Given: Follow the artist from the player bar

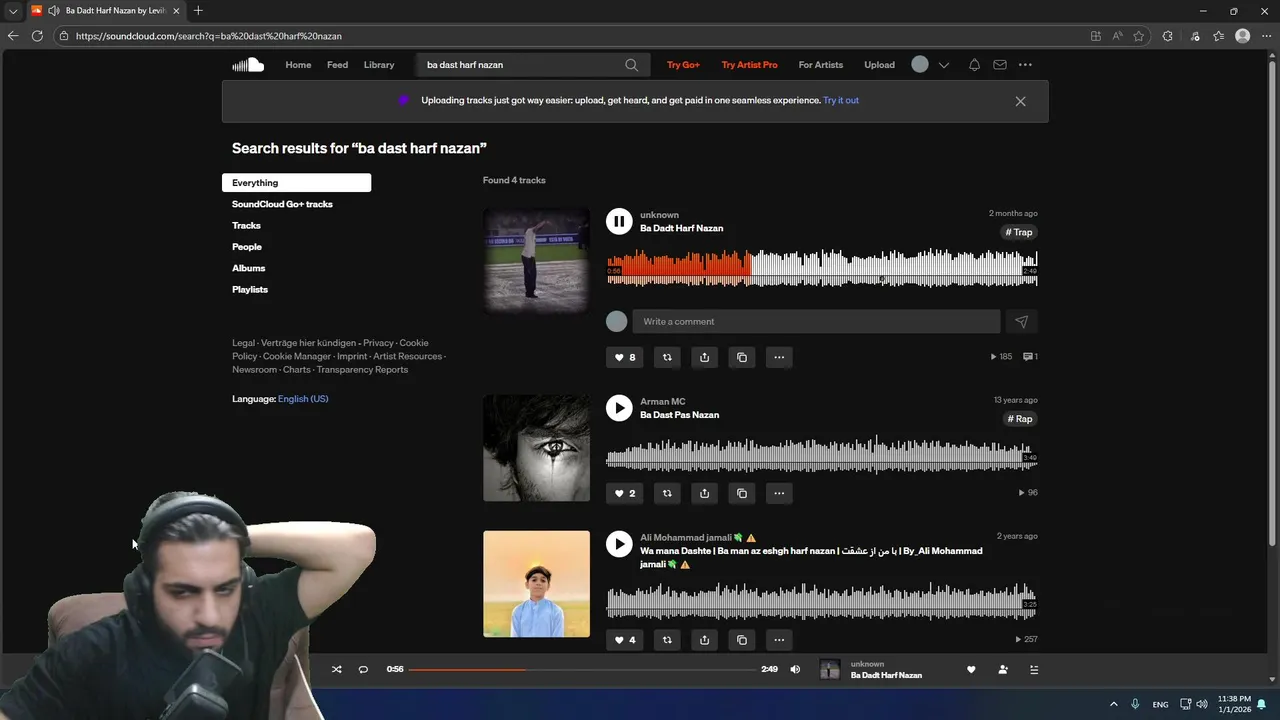Looking at the screenshot, I should 1003,670.
